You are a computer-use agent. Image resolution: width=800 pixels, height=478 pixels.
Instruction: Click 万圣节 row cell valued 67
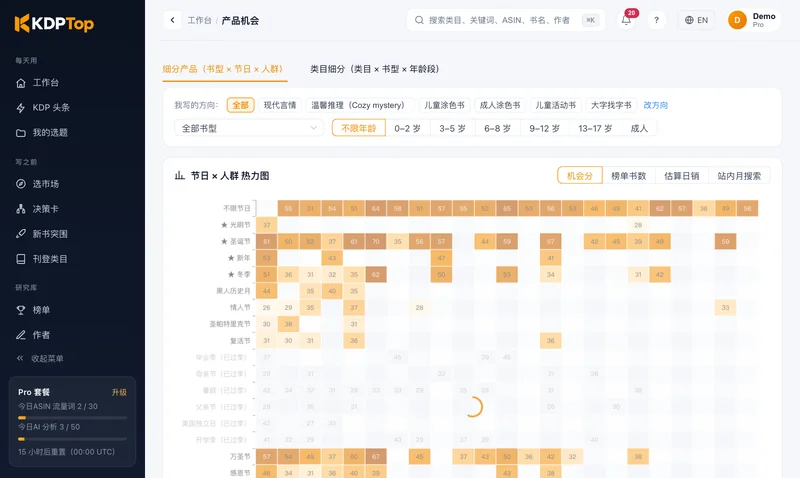(376, 457)
